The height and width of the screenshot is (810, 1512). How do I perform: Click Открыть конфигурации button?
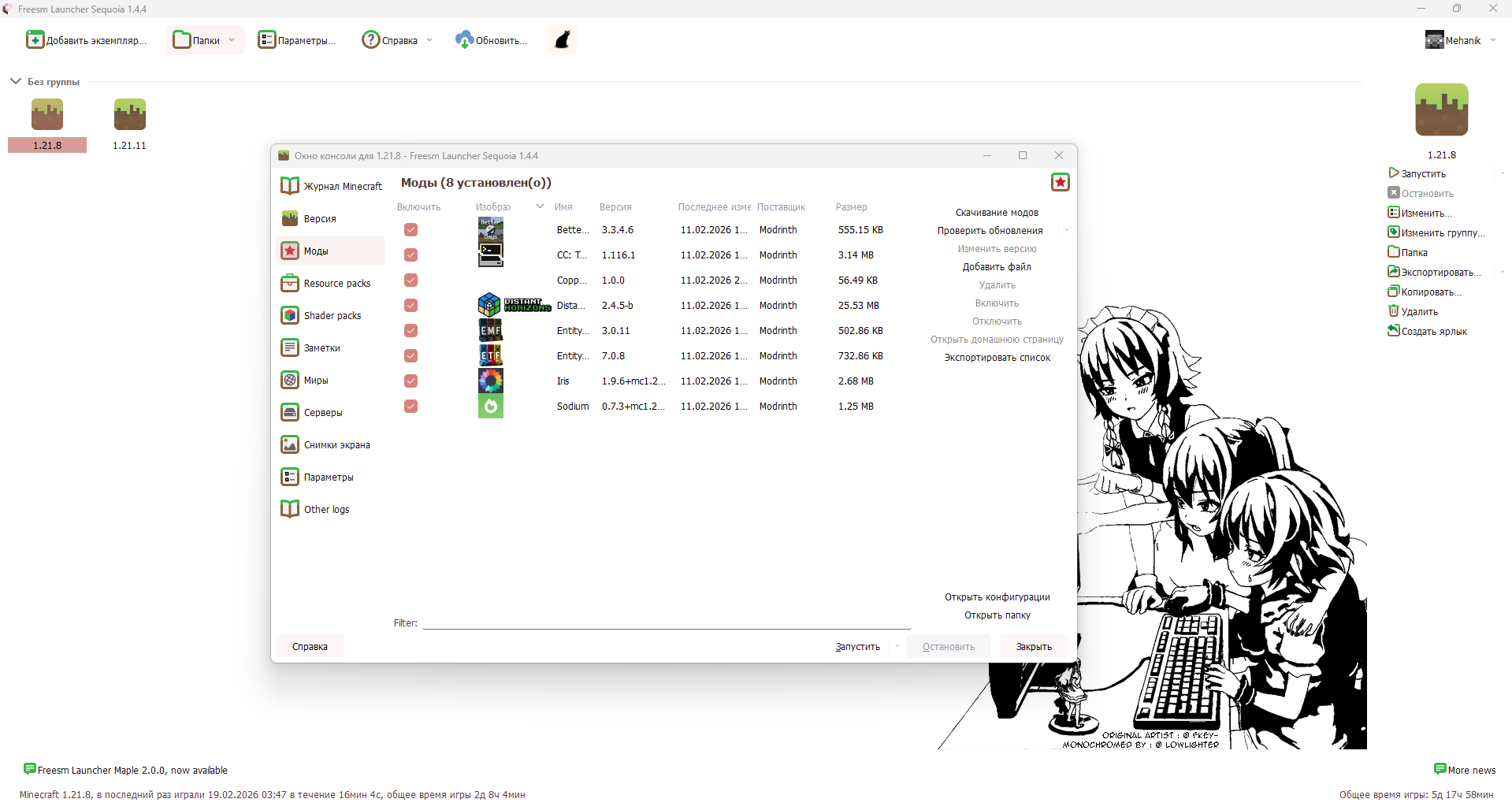click(997, 597)
